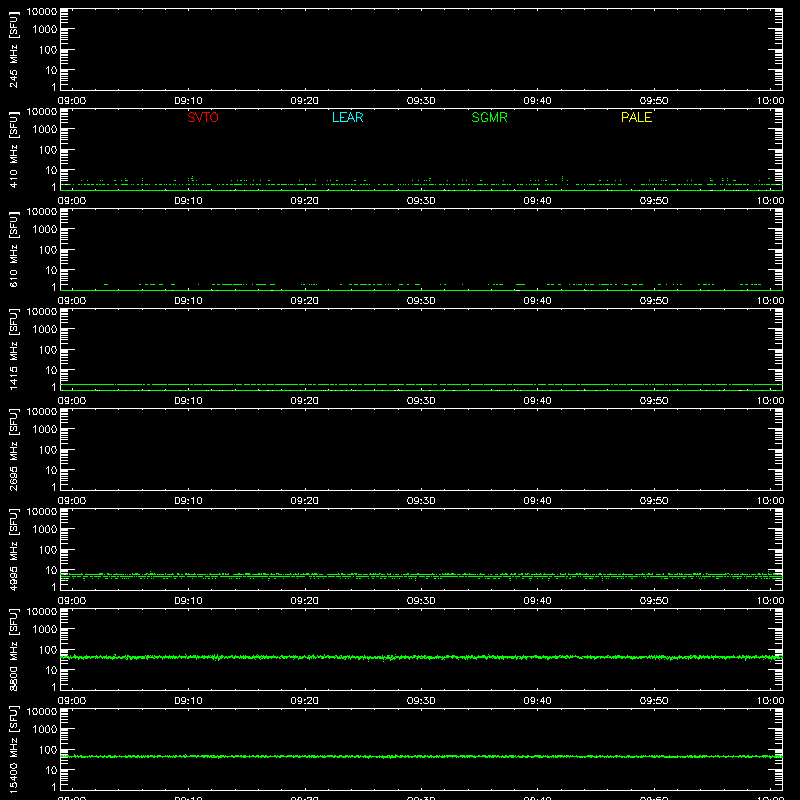Click 10 tick label on 15400 MHz axis
The image size is (800, 800).
click(52, 770)
